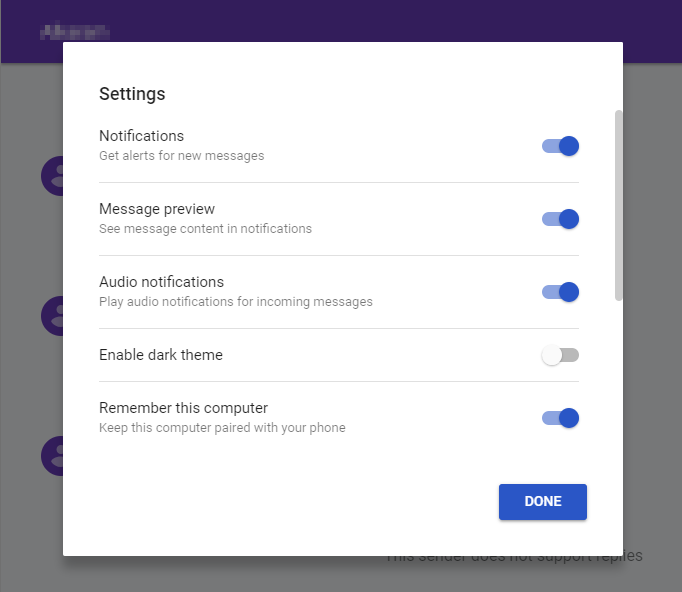Click the middle contact avatar behind the dialog
This screenshot has width=682, height=592.
(52, 316)
